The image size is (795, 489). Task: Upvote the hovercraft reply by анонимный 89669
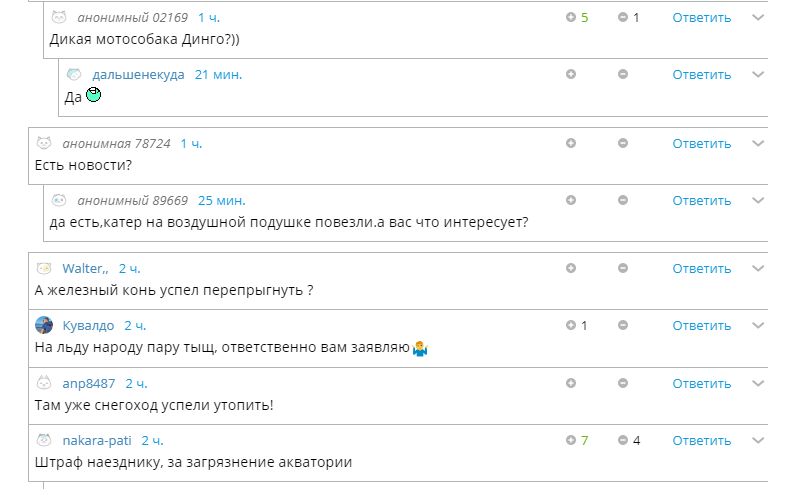(x=571, y=200)
